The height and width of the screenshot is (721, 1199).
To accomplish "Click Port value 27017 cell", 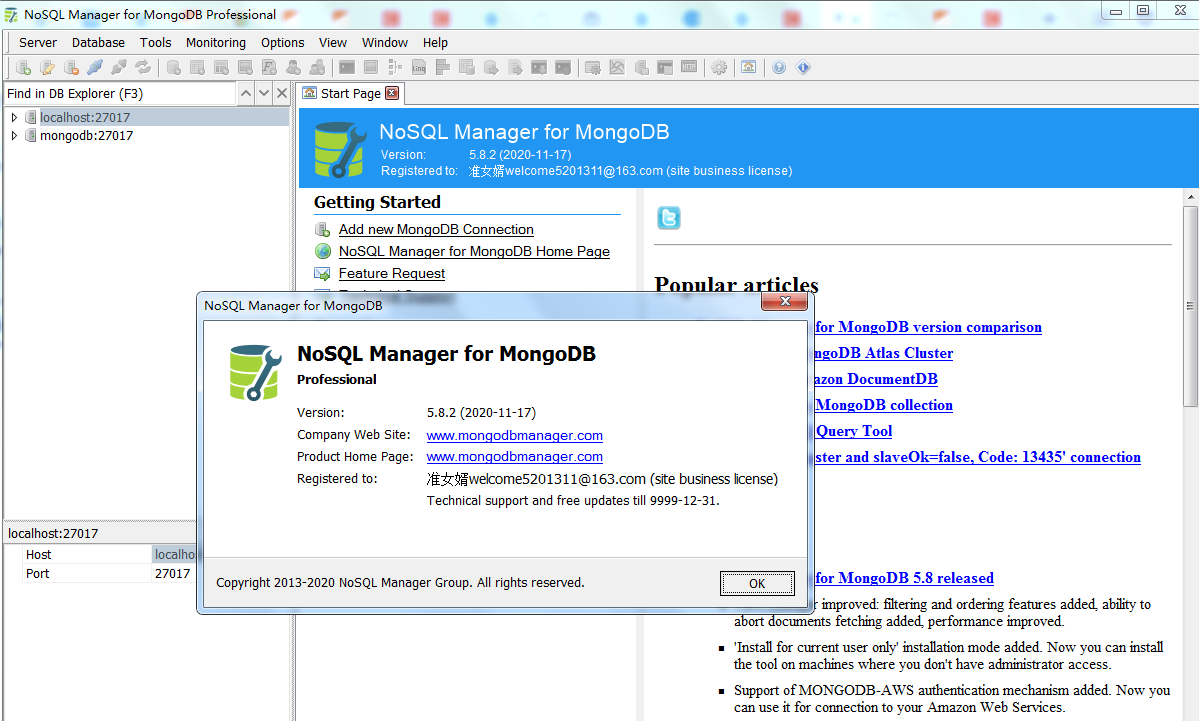I will (x=174, y=573).
